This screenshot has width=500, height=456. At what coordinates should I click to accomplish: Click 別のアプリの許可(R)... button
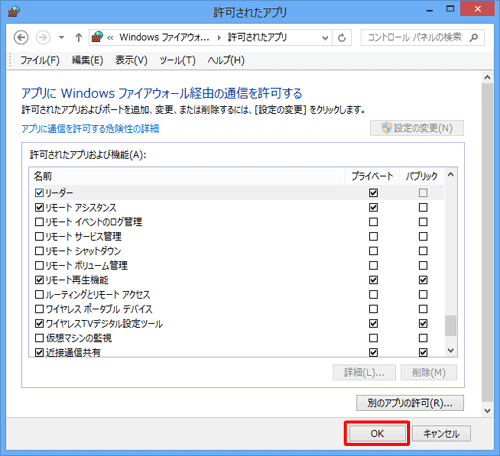410,403
